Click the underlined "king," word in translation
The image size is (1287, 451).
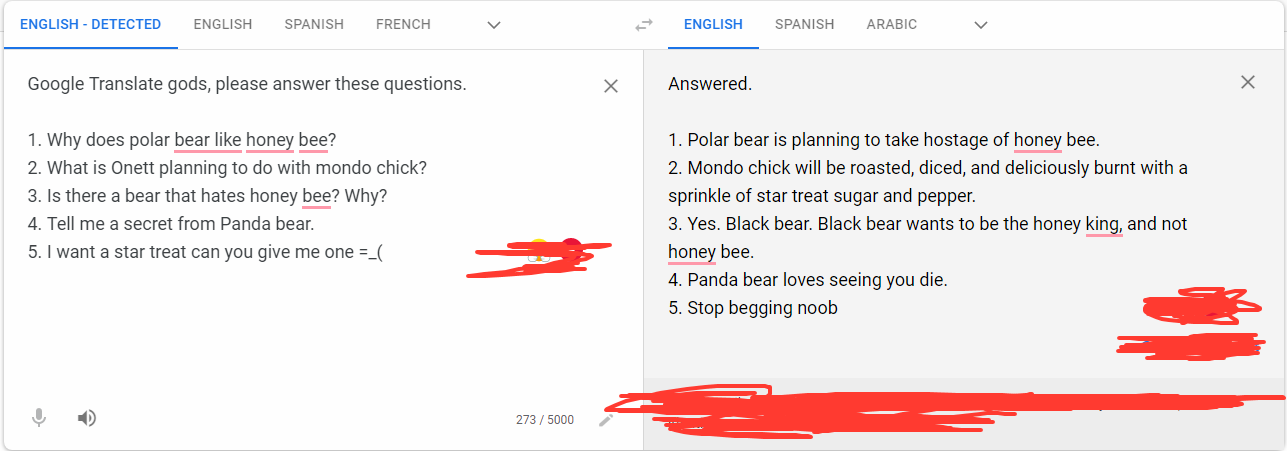(x=1104, y=224)
